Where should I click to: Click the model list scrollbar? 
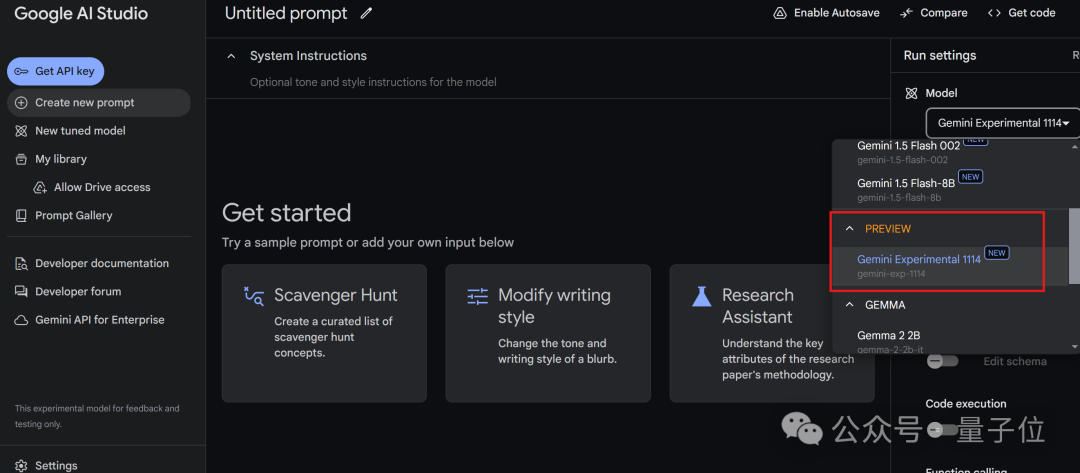[x=1074, y=245]
